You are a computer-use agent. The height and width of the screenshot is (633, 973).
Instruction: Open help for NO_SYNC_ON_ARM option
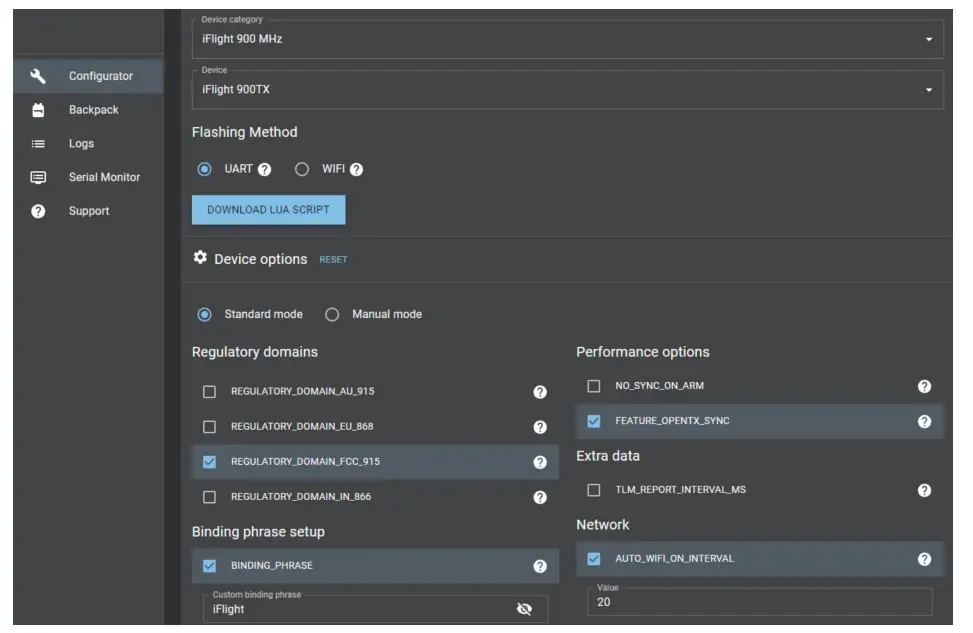pos(924,386)
